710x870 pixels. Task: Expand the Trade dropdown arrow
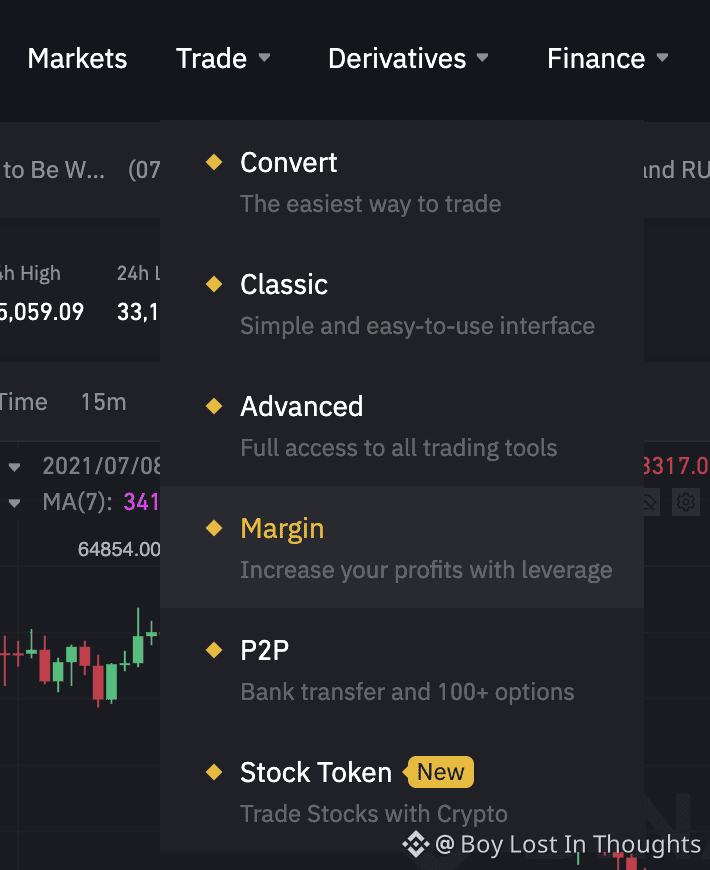[265, 58]
